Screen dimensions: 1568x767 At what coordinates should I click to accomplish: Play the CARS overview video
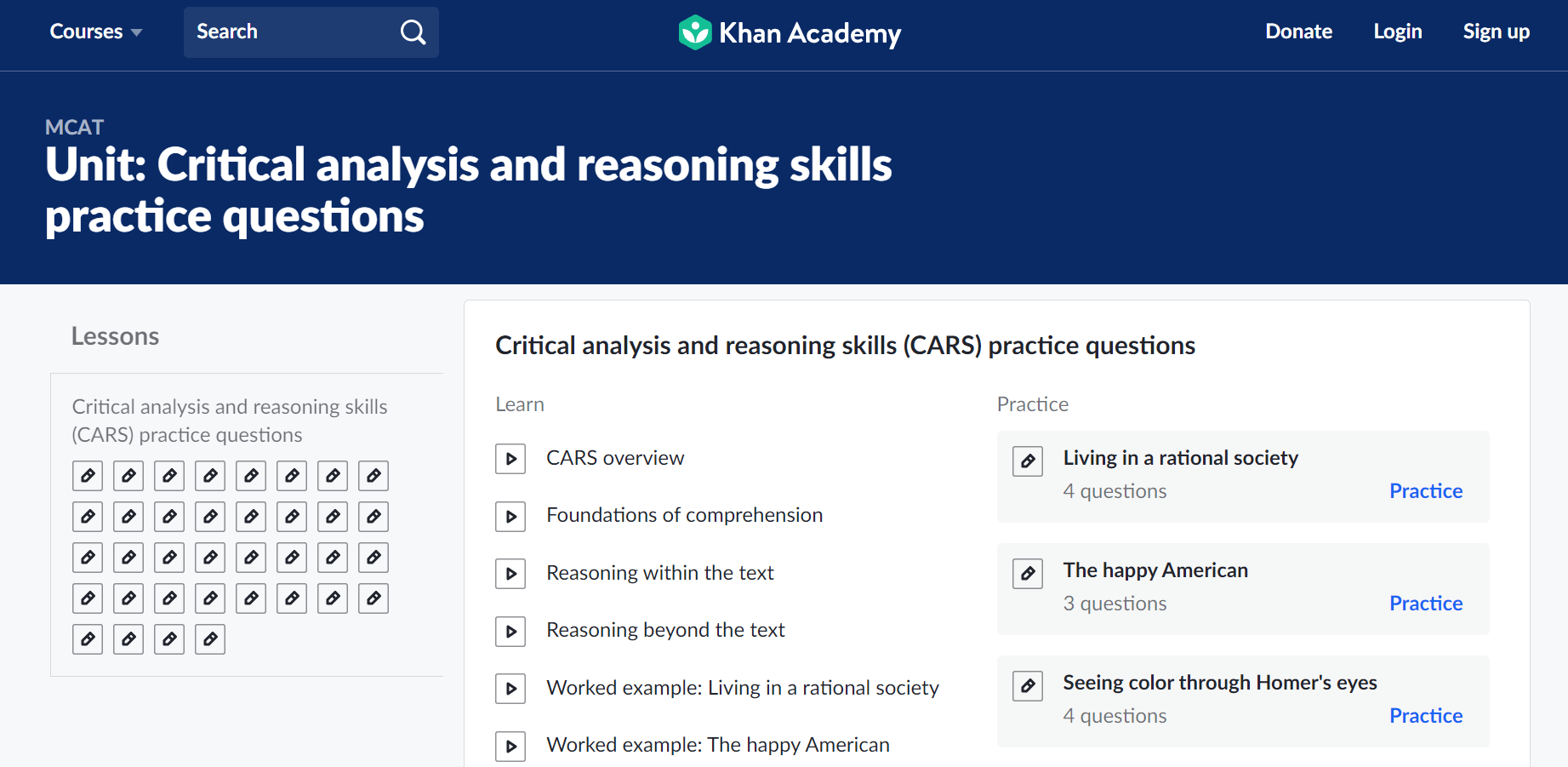(510, 458)
